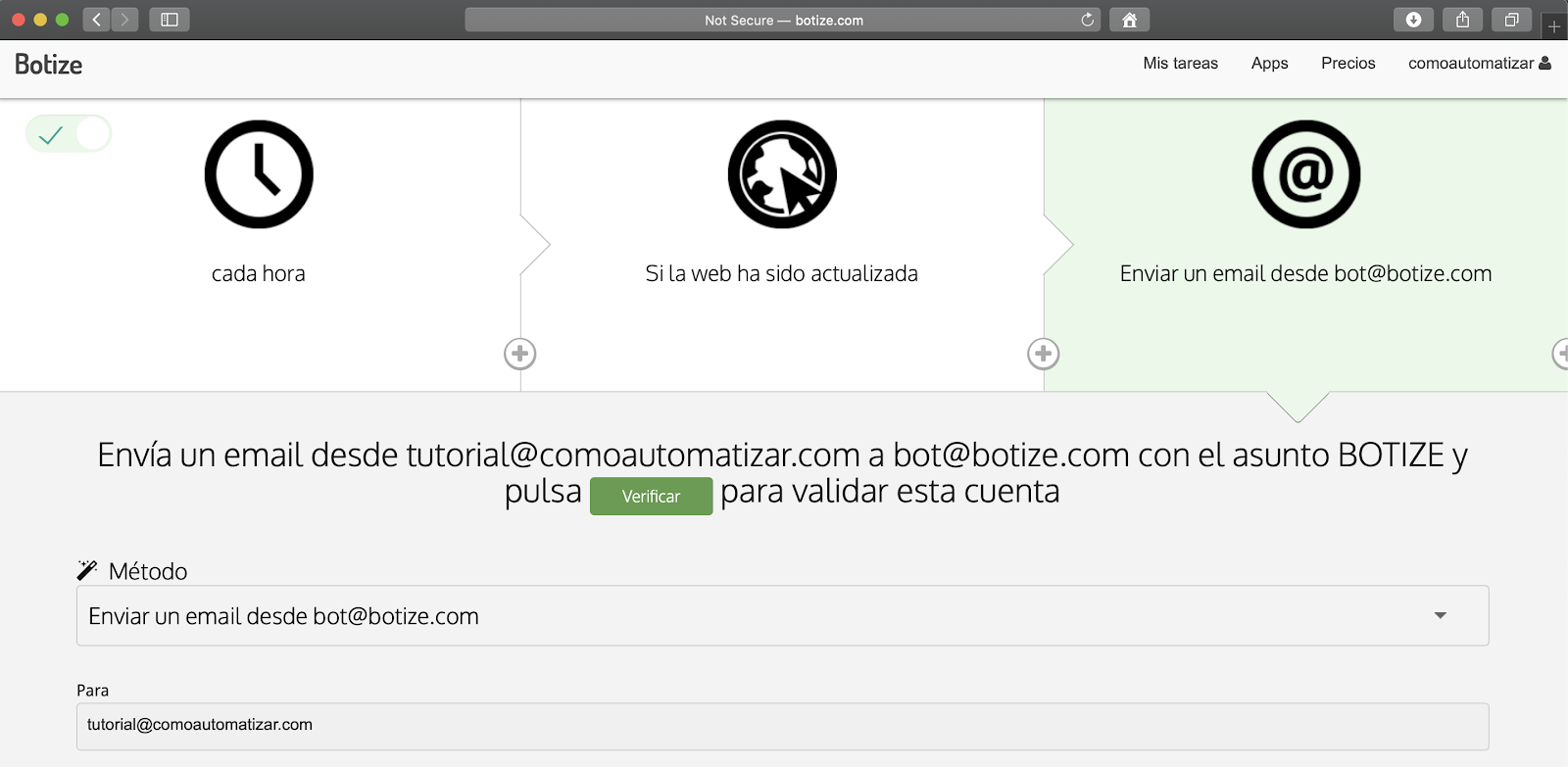
Task: Click the @ email action icon
Action: [x=1305, y=174]
